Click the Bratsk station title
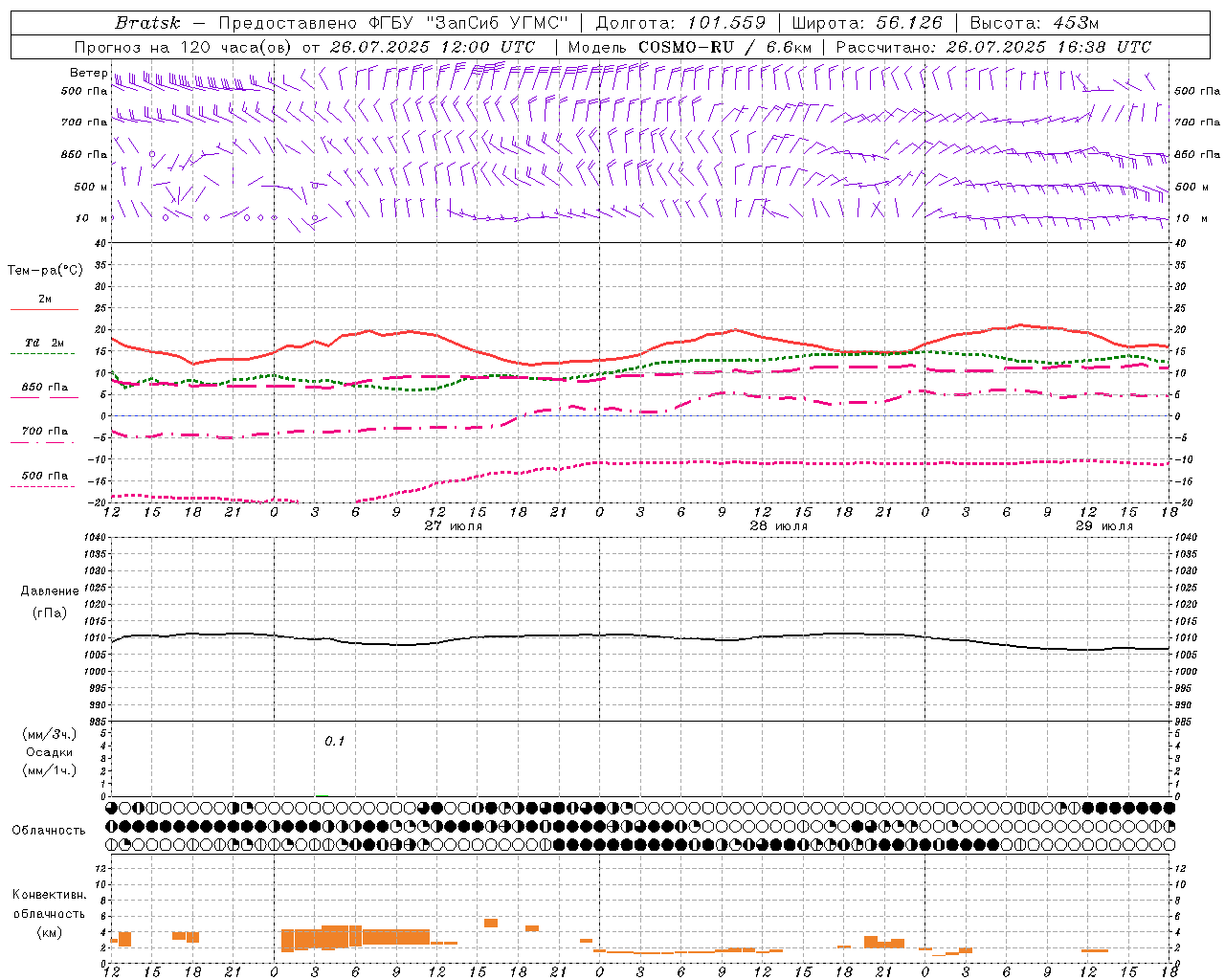1225x980 pixels. [x=147, y=23]
